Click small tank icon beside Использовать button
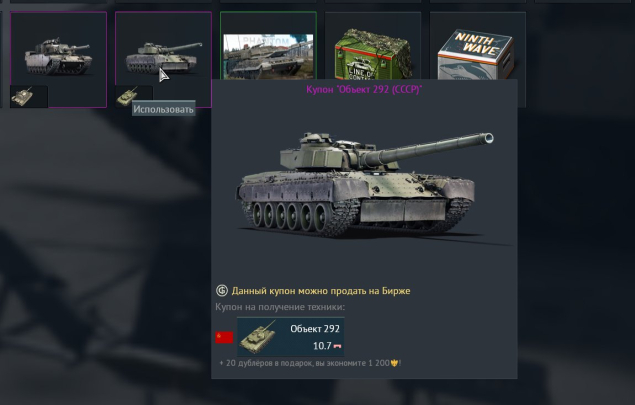 coord(126,96)
